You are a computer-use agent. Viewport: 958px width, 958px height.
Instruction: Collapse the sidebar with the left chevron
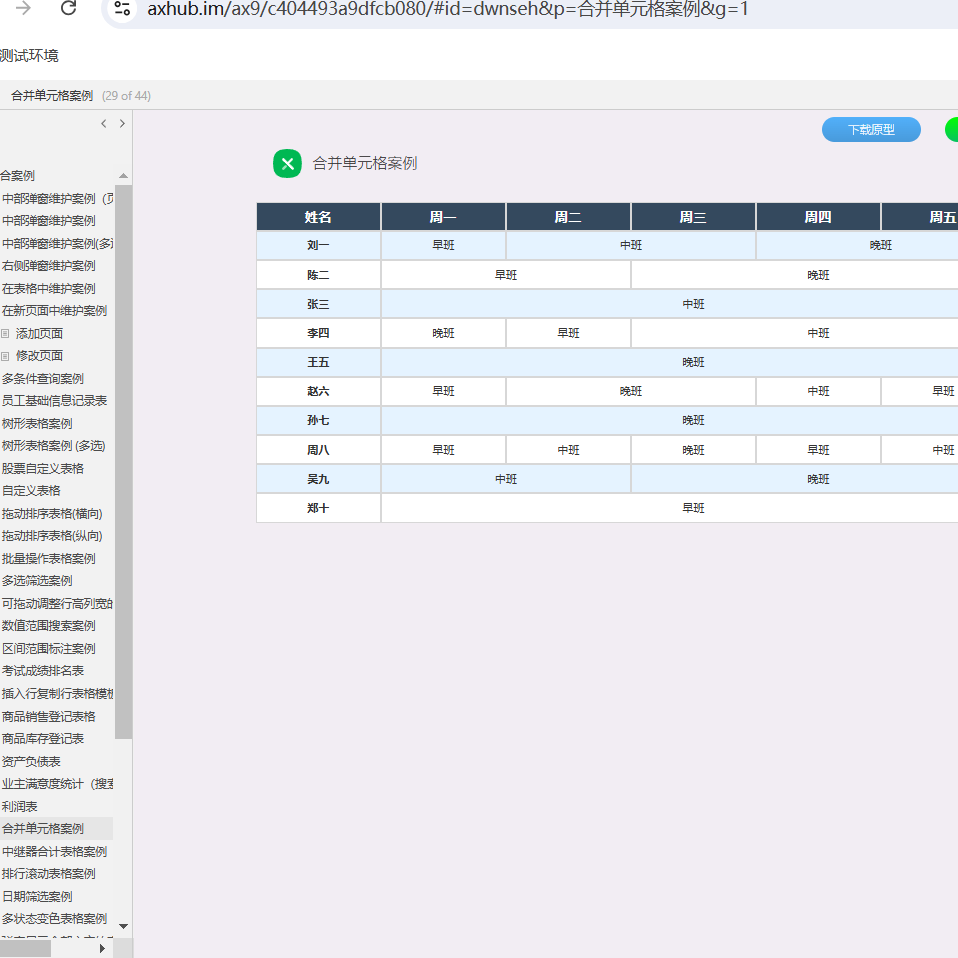coord(103,122)
